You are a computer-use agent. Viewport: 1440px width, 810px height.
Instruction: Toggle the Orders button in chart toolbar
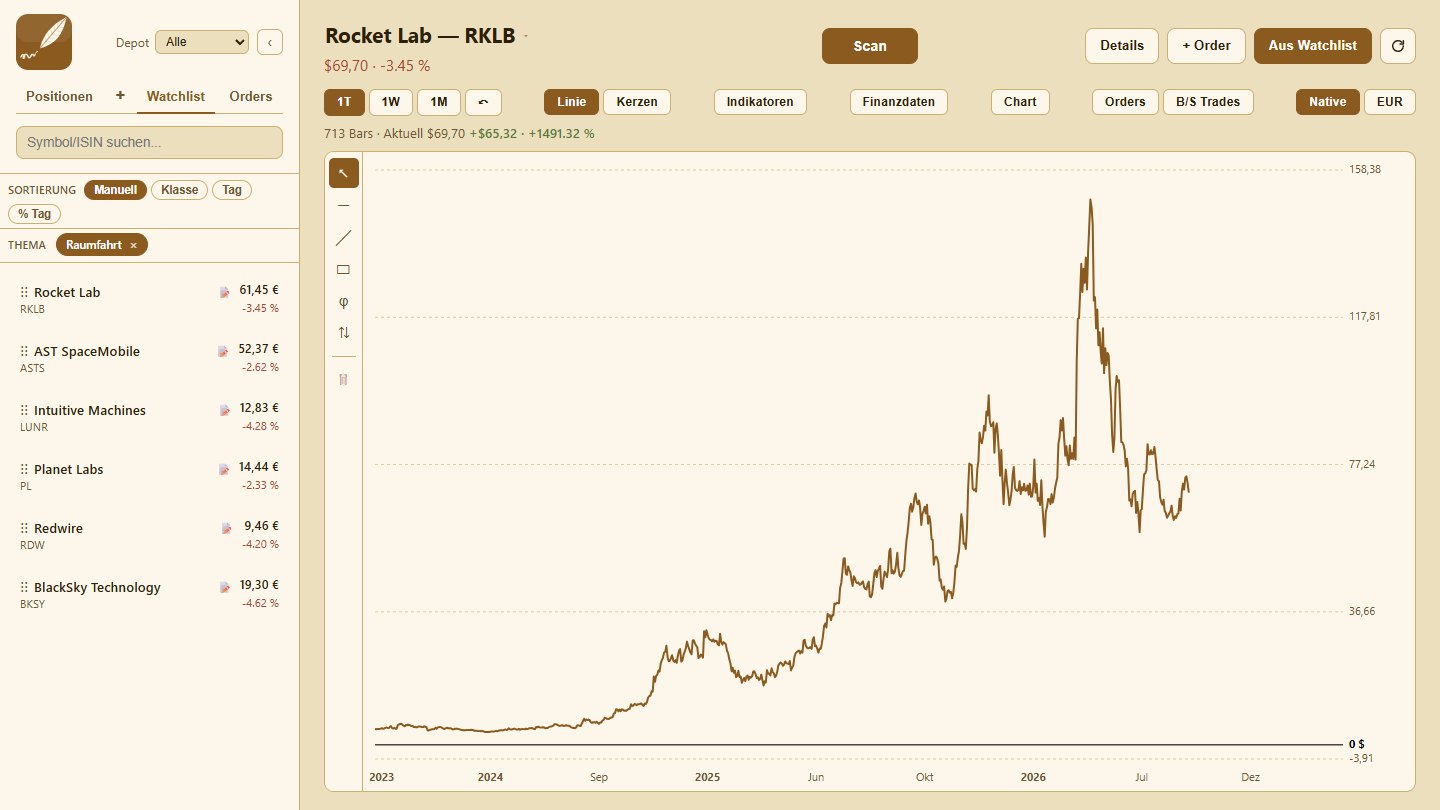1125,102
